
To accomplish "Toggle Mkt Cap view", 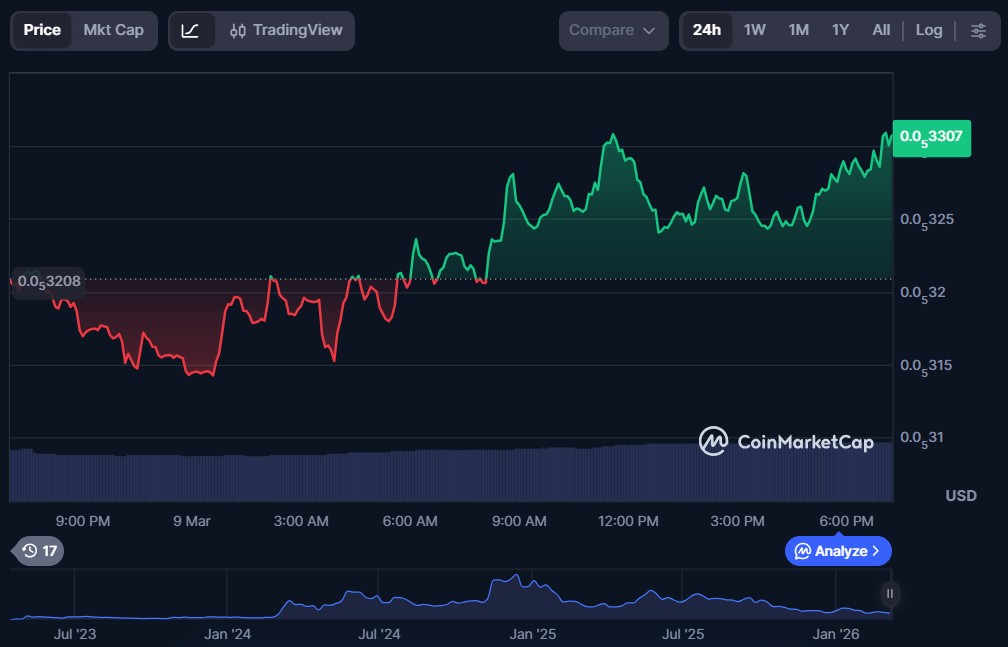I will (113, 30).
